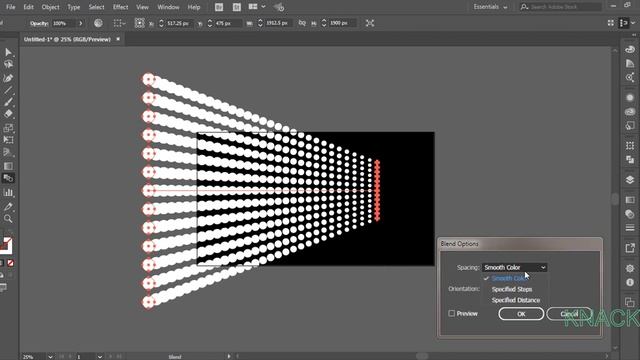Click the Search Adobe Stock field

pyautogui.click(x=560, y=7)
